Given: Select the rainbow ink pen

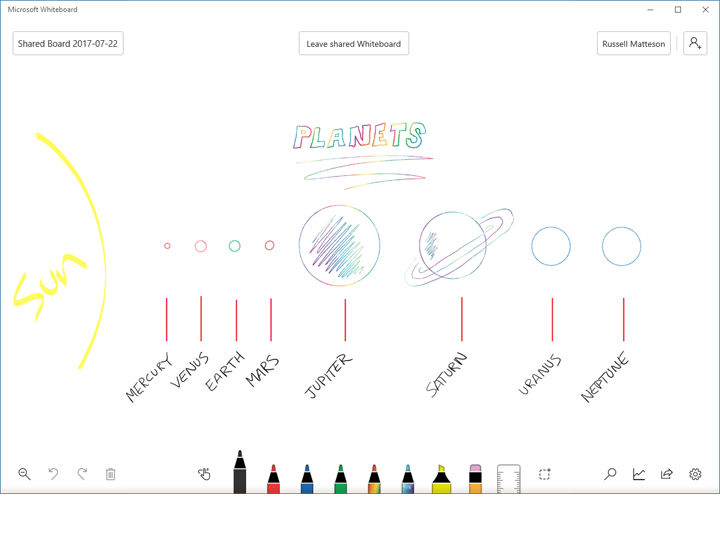Looking at the screenshot, I should [374, 478].
